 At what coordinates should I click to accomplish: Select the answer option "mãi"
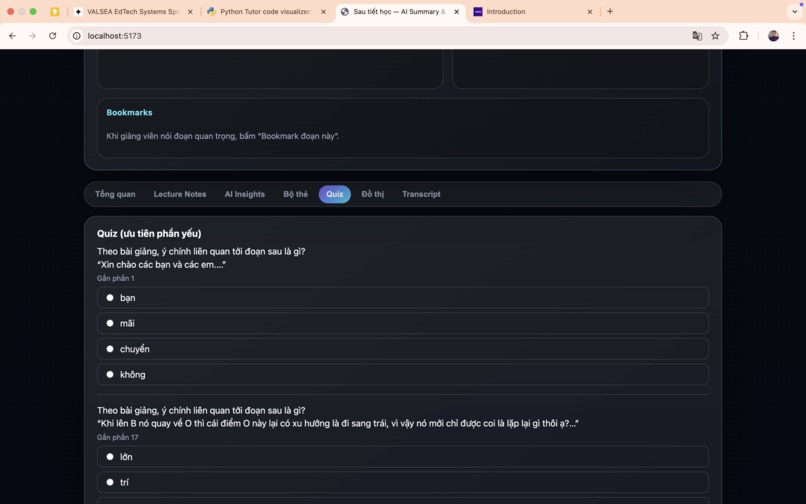[x=402, y=323]
